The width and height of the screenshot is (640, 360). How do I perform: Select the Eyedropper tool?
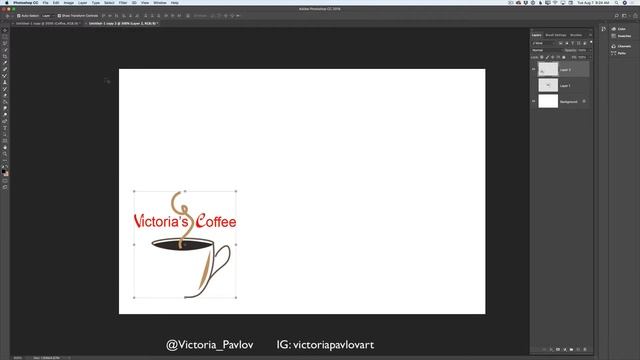(x=5, y=63)
